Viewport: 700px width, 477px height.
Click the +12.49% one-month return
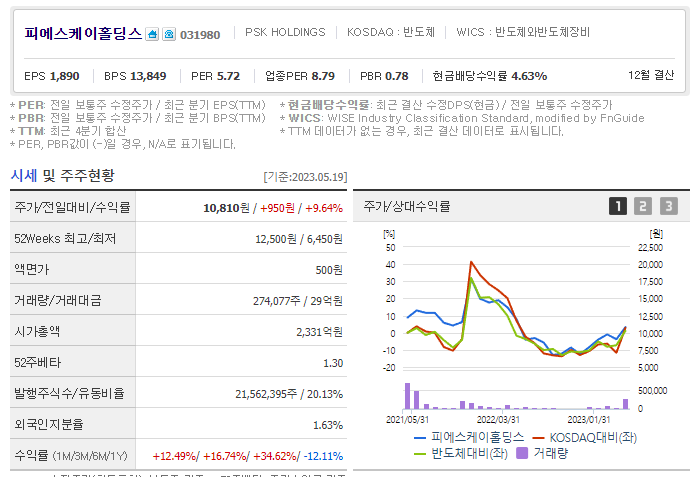175,456
